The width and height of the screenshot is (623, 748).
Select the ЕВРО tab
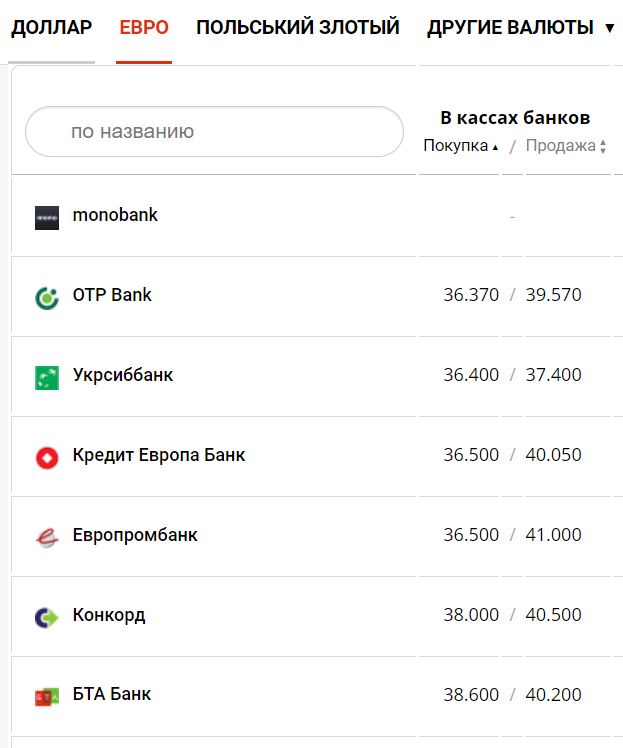pos(144,27)
